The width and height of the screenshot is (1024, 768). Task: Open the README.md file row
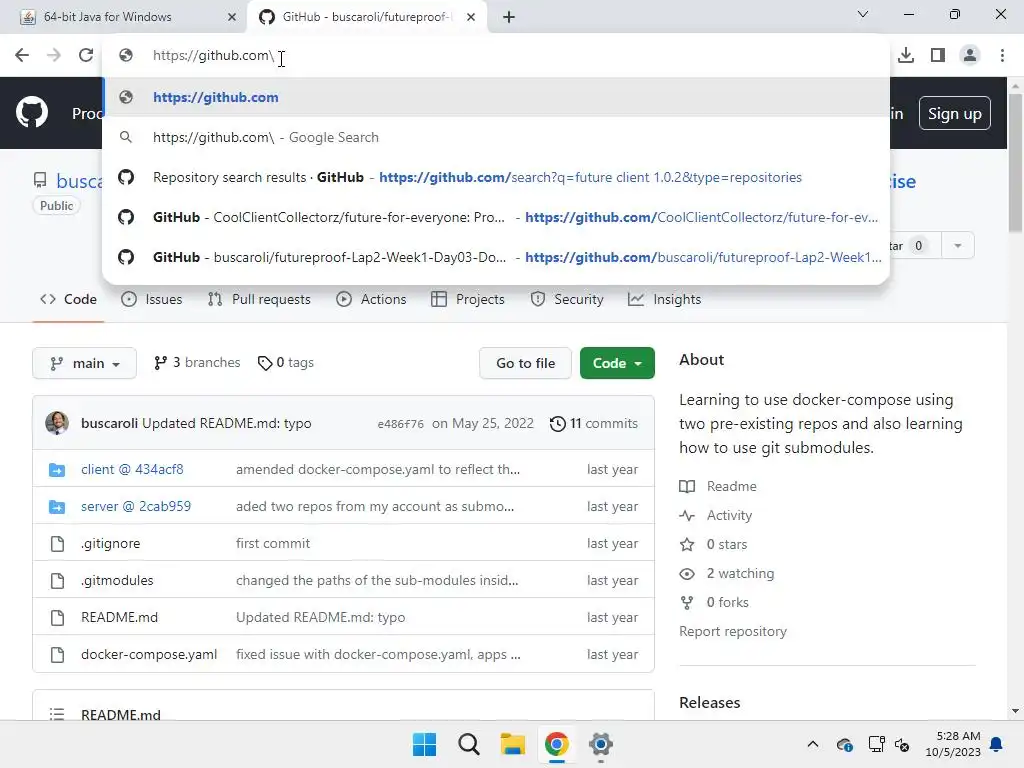click(120, 617)
